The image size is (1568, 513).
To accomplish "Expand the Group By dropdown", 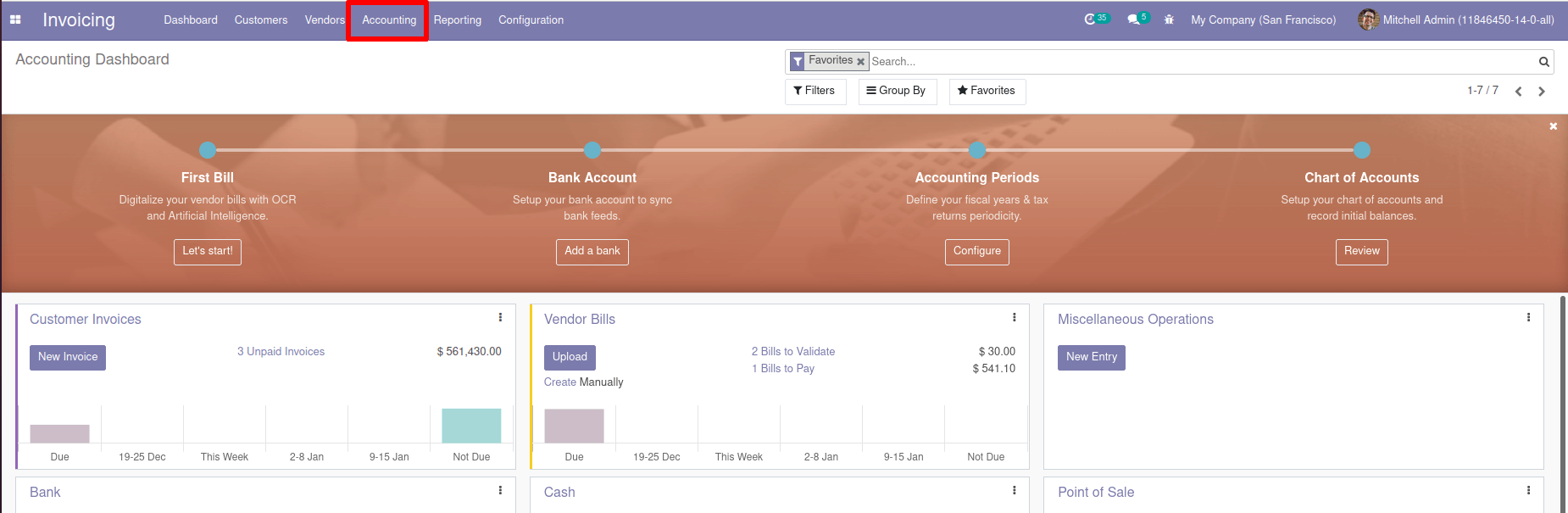I will [x=898, y=91].
